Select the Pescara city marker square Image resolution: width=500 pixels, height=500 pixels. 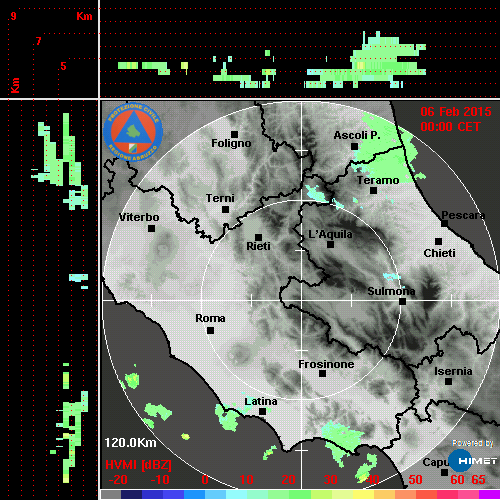[x=444, y=223]
